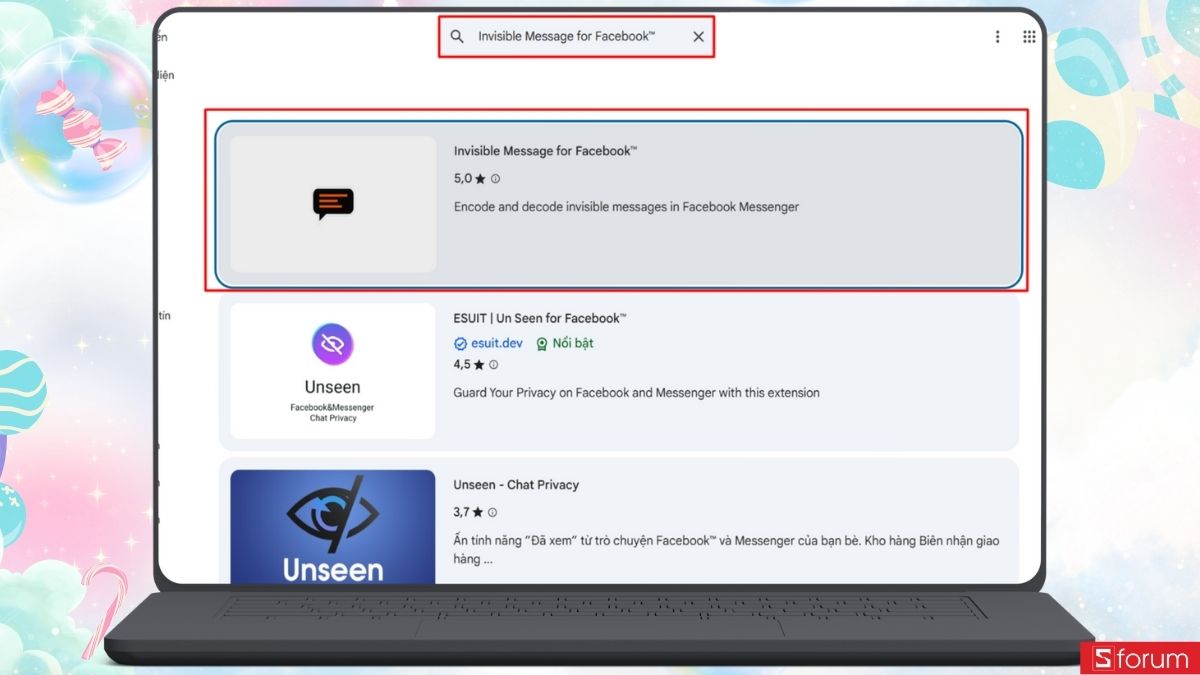1200x675 pixels.
Task: Open the Google apps grid
Action: [1029, 36]
